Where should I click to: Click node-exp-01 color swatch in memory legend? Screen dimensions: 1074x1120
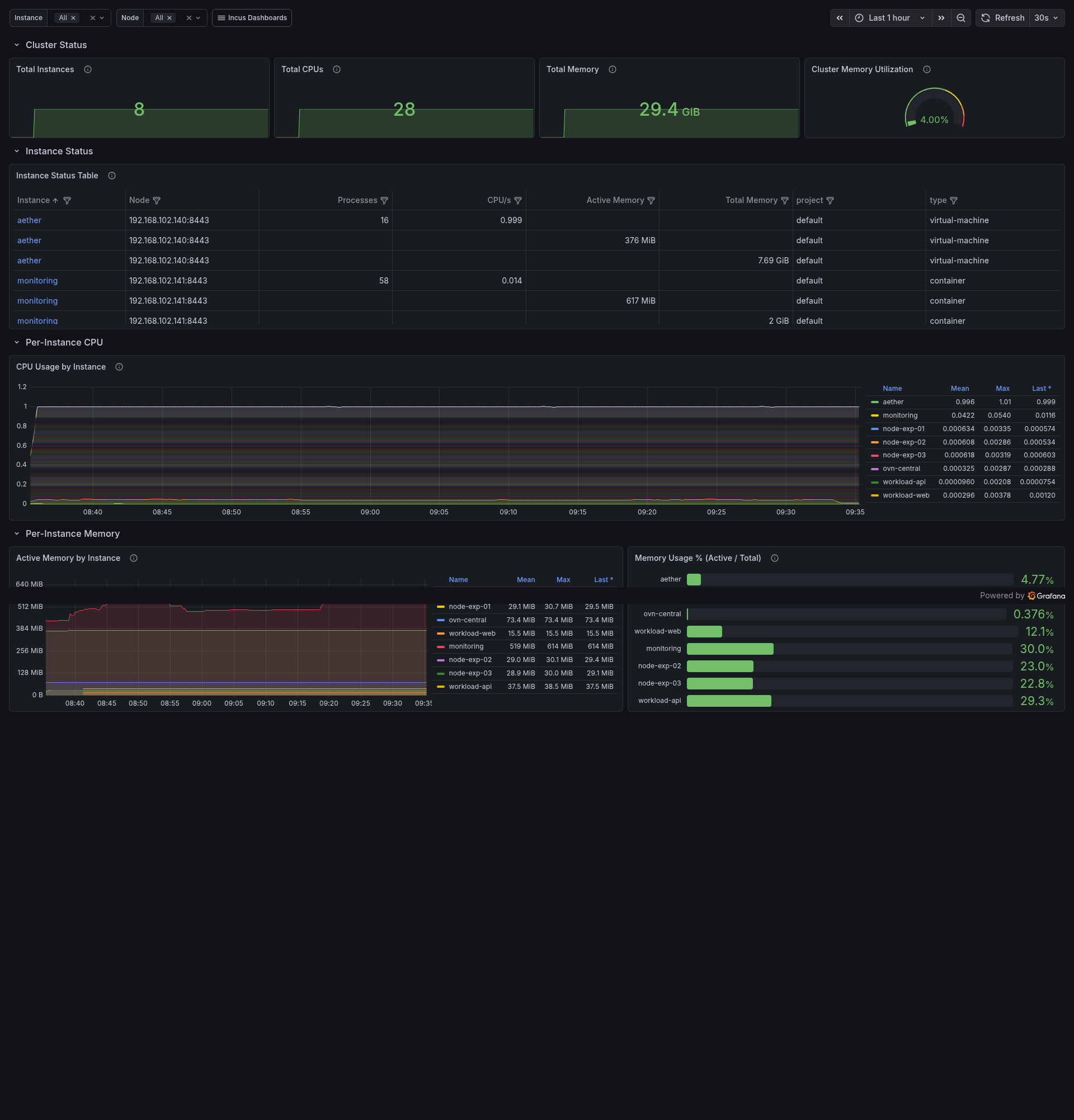tap(441, 607)
